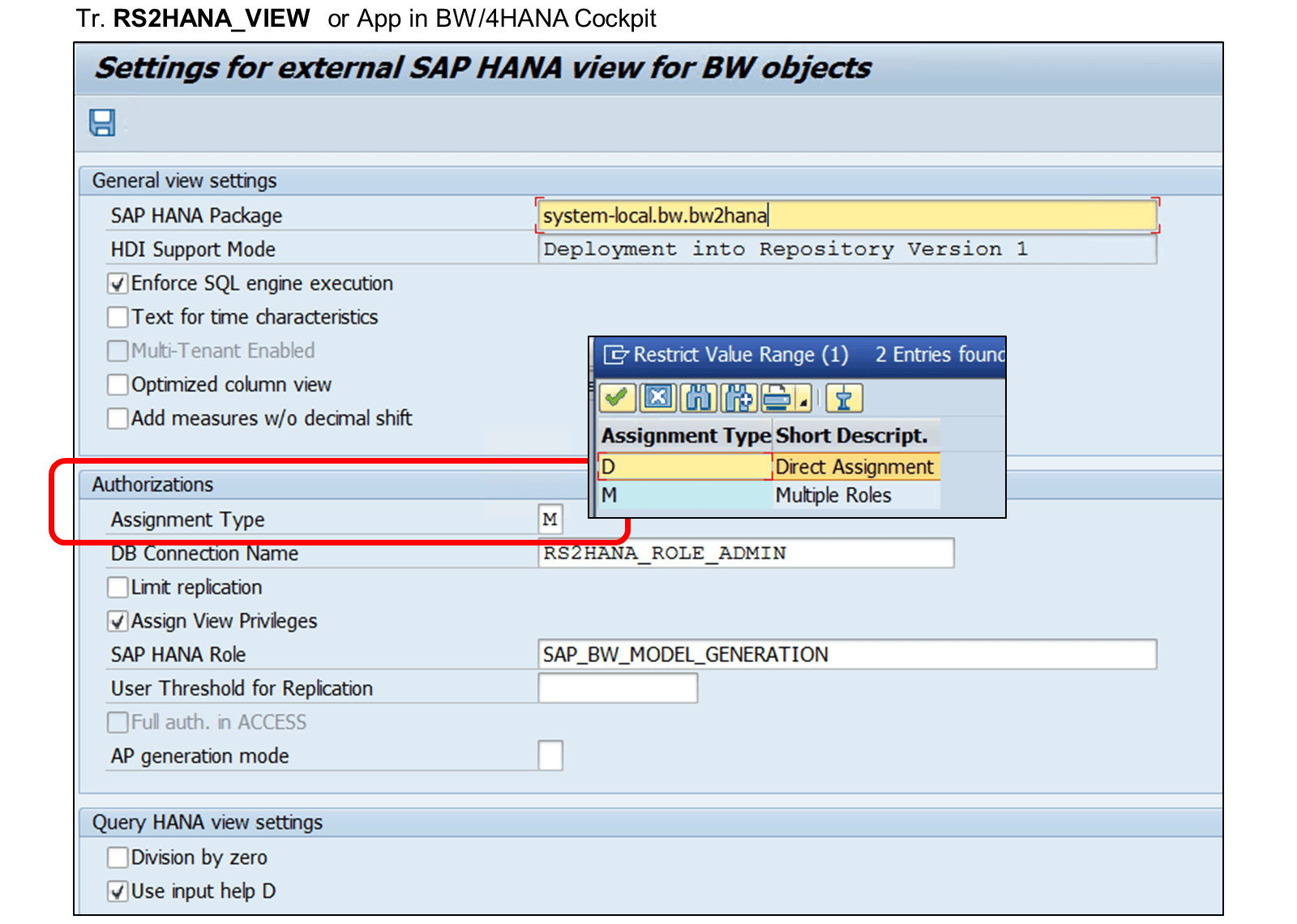Enable Text for time characteristics checkbox
Screen dimensions: 1297x924
point(118,317)
